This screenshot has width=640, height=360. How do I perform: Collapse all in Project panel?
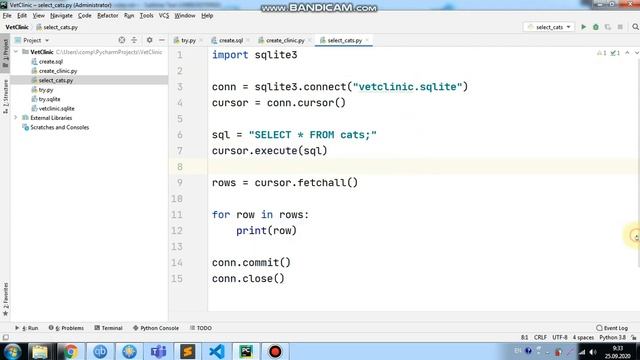(134, 40)
